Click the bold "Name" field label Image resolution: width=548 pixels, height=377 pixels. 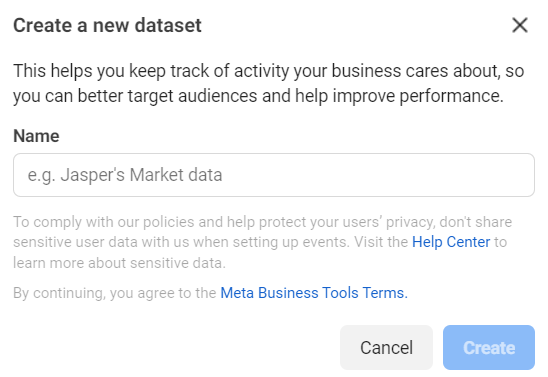point(36,136)
